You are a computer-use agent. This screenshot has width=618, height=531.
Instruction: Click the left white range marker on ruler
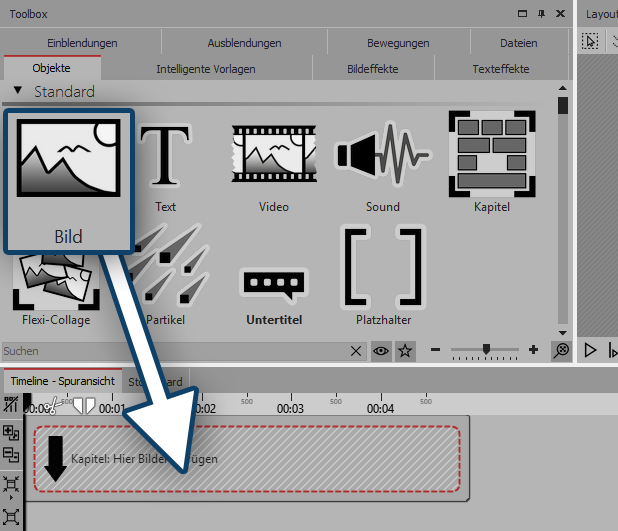point(78,405)
